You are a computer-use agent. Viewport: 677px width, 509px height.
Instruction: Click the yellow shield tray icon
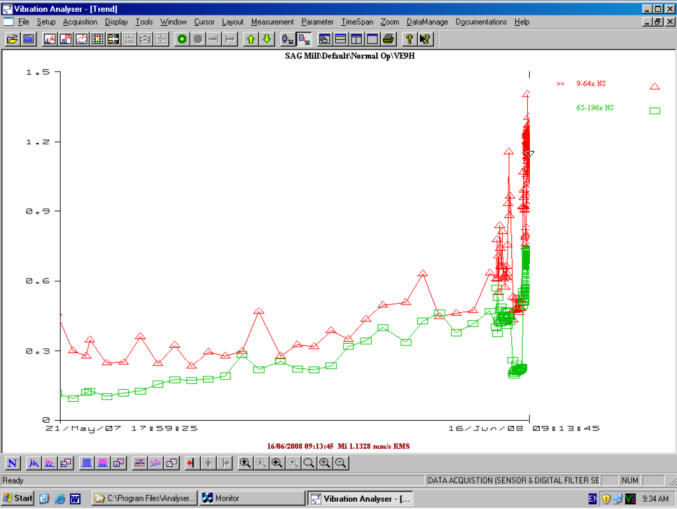point(606,499)
